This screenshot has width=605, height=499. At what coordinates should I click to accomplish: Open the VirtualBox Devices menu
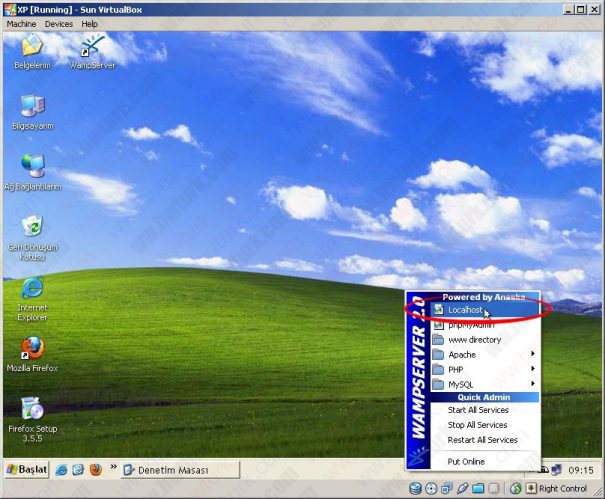click(x=59, y=24)
